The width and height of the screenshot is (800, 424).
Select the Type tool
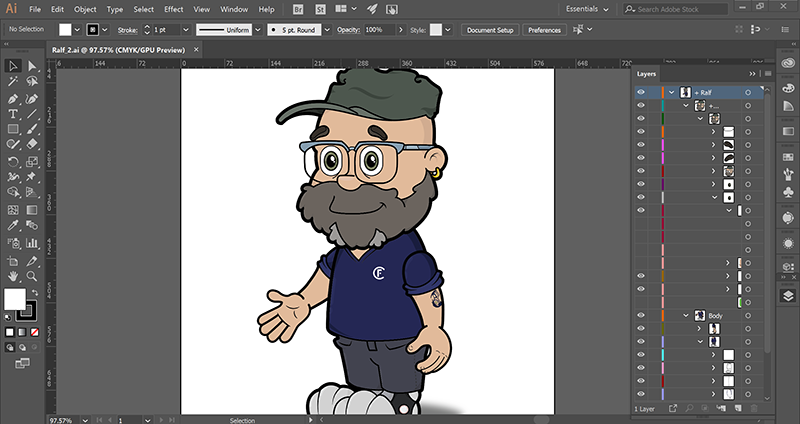pos(13,114)
